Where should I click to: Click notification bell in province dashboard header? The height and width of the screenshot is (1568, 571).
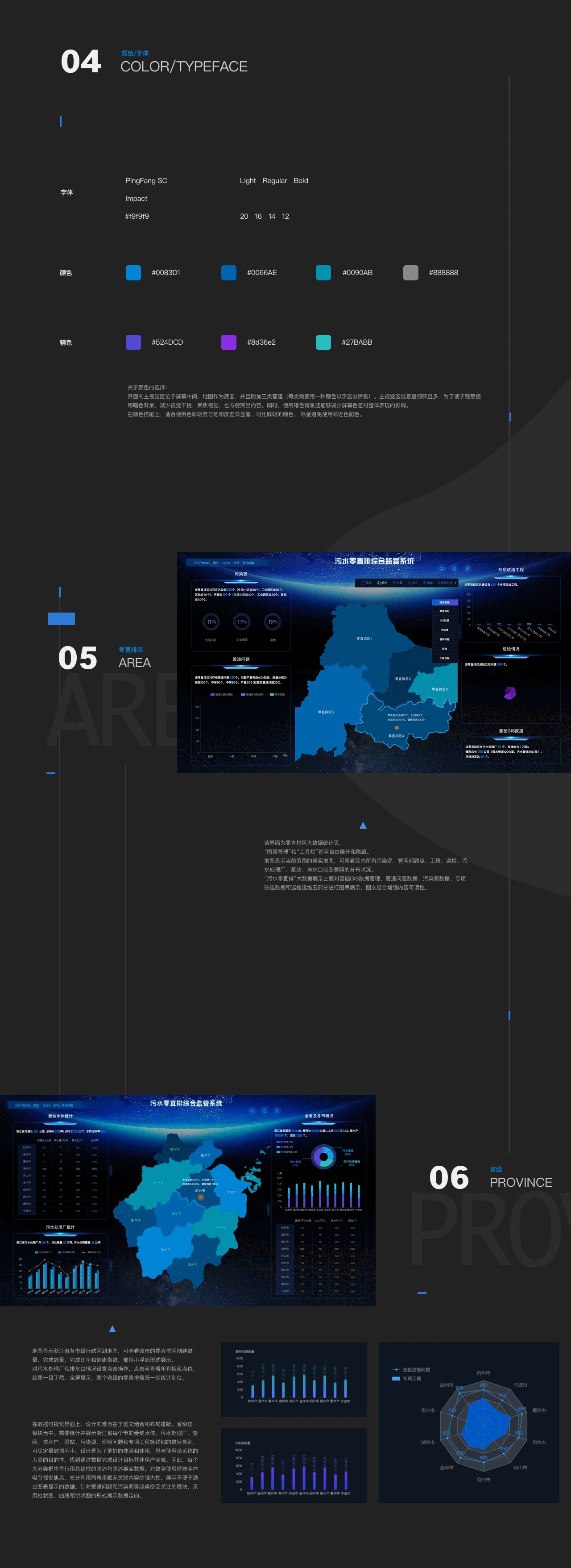265,1111
